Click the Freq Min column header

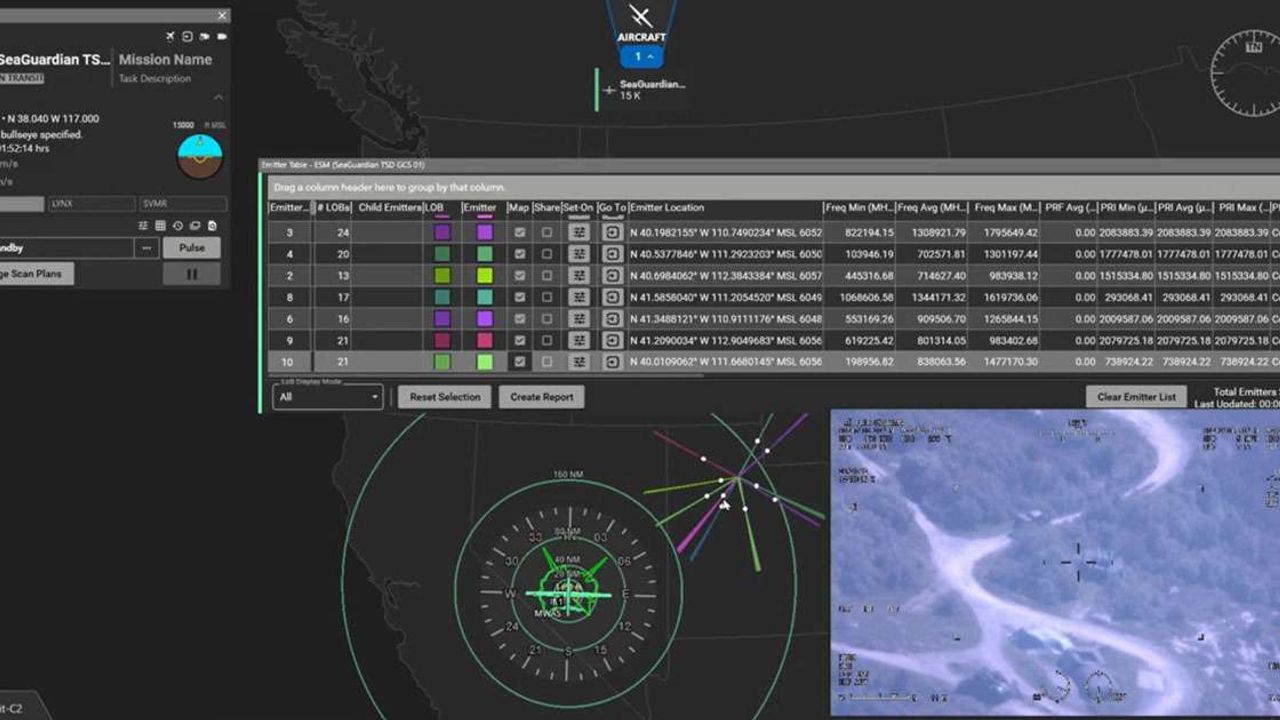pyautogui.click(x=858, y=208)
